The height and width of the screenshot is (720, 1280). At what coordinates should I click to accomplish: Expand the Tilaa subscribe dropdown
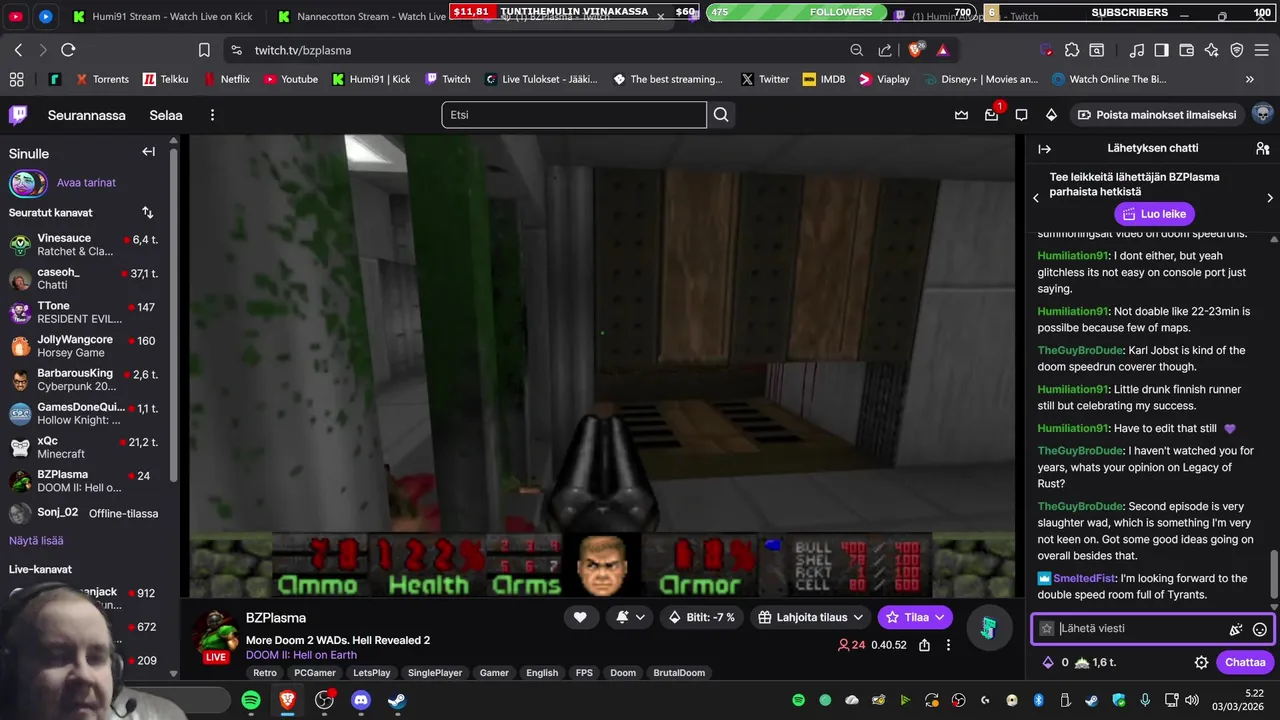pos(915,617)
